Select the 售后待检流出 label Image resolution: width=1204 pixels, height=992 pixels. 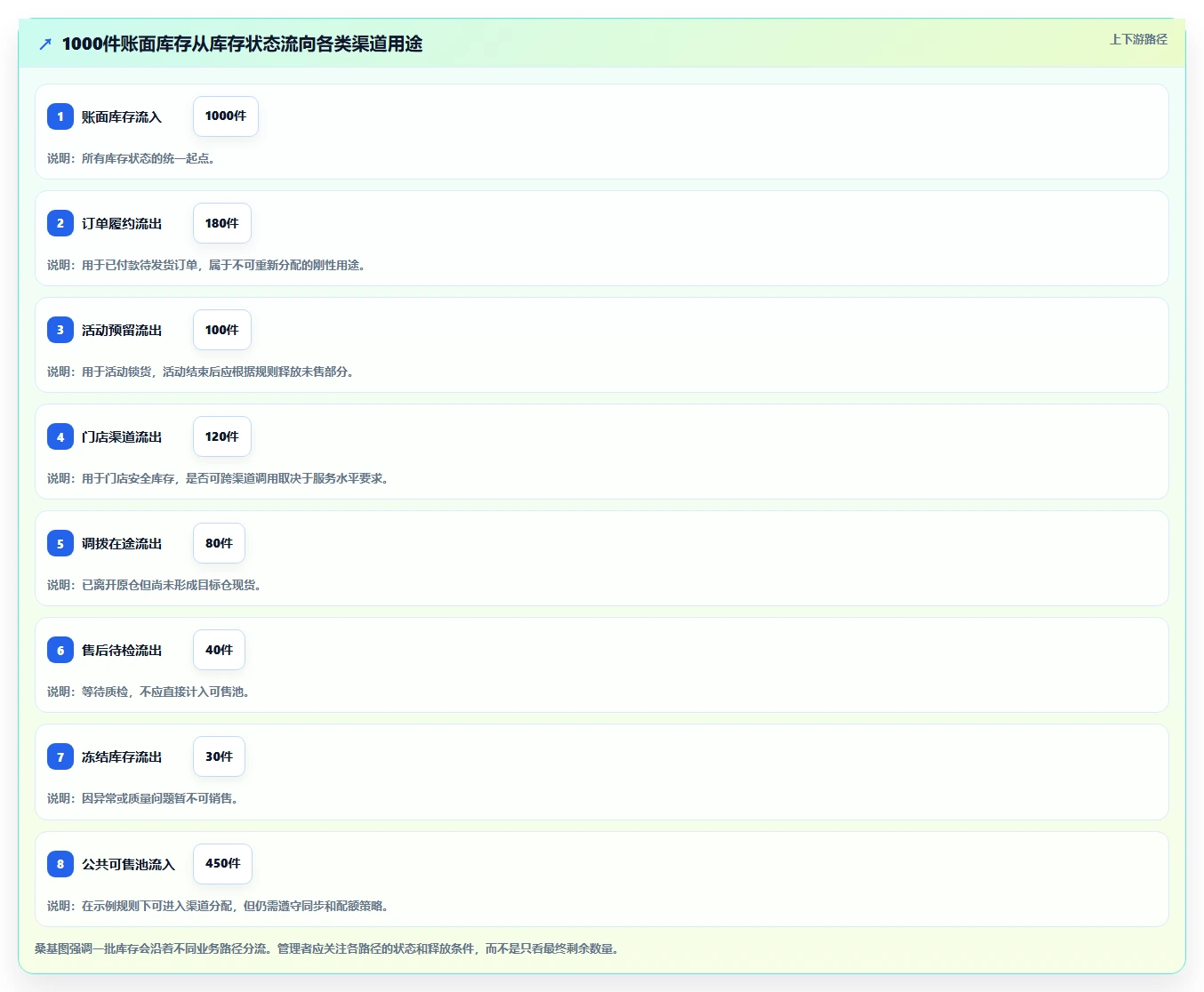coord(122,651)
